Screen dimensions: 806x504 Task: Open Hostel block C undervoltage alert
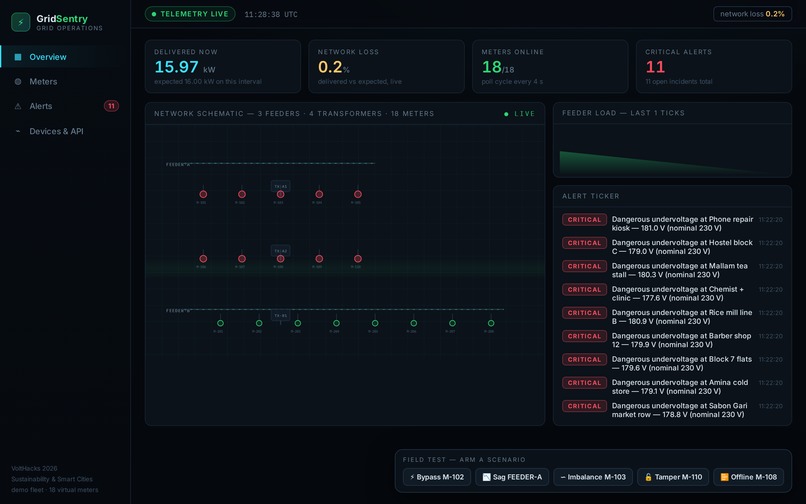pyautogui.click(x=672, y=247)
